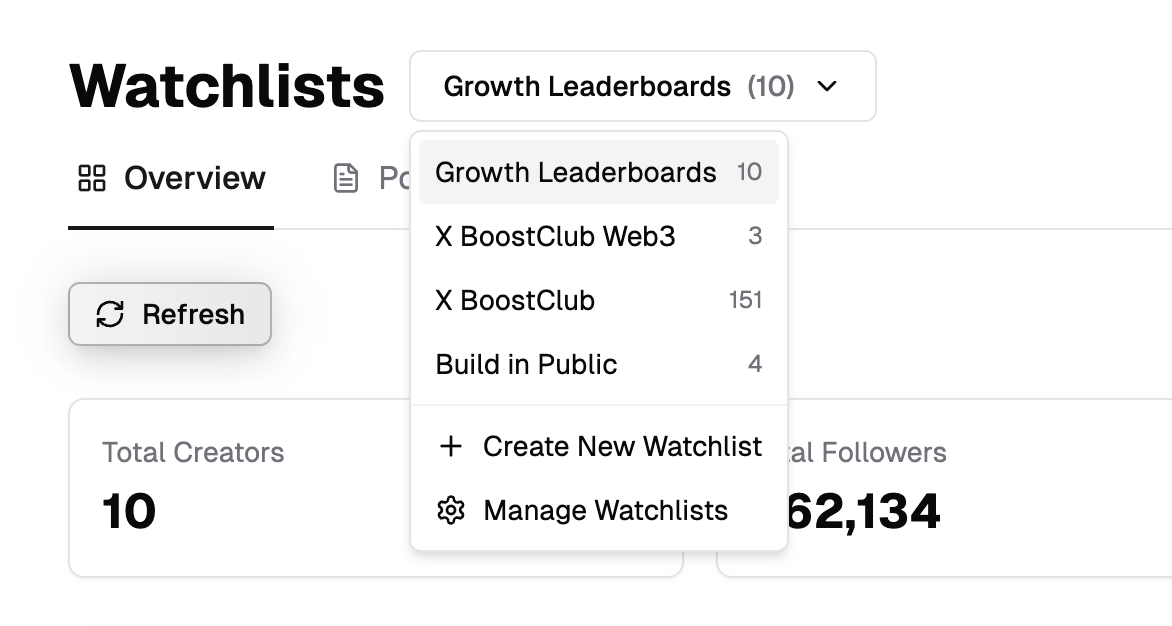Click the 151 count beside X BoostClub
This screenshot has height=626, width=1172.
click(x=745, y=300)
